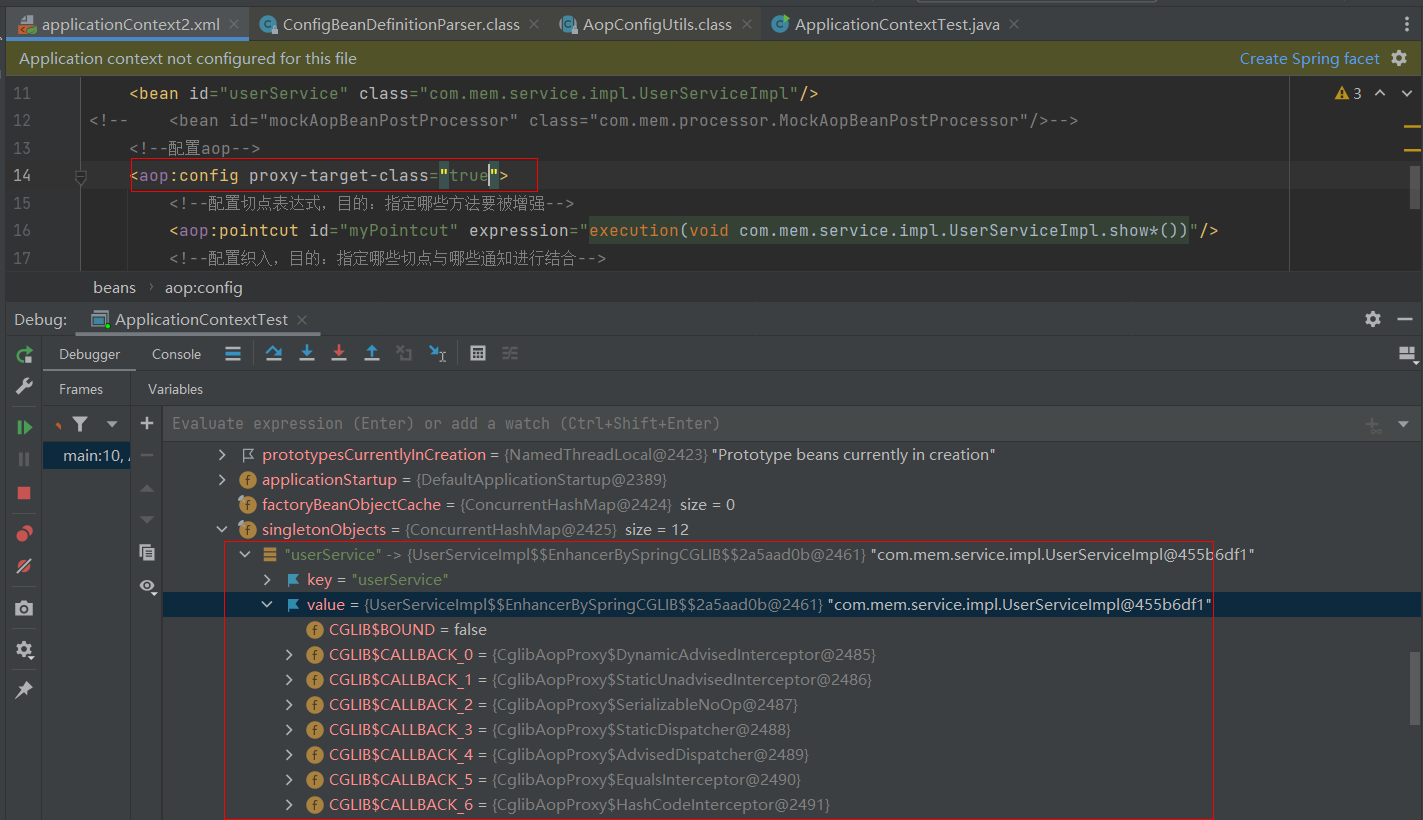Pin the debug tab
Screen dimensions: 1423x820
[x=24, y=690]
